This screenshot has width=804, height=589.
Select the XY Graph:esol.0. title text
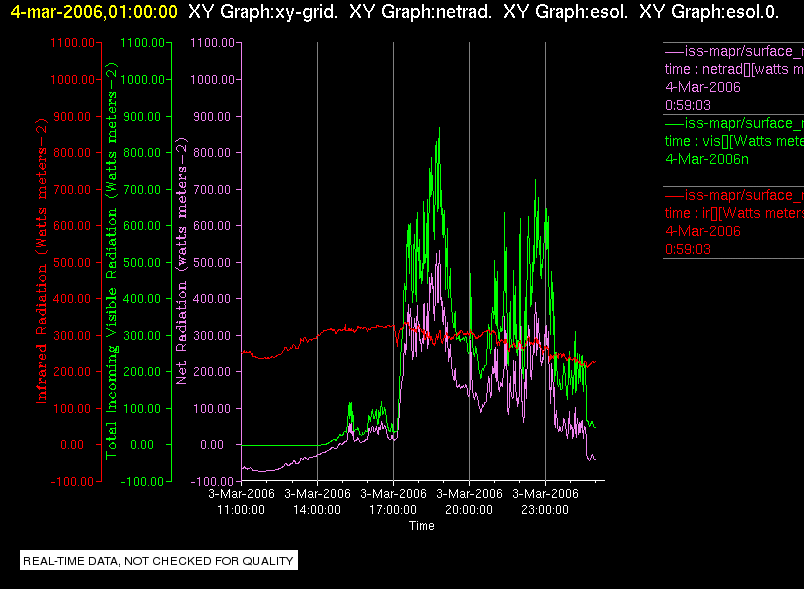click(709, 11)
